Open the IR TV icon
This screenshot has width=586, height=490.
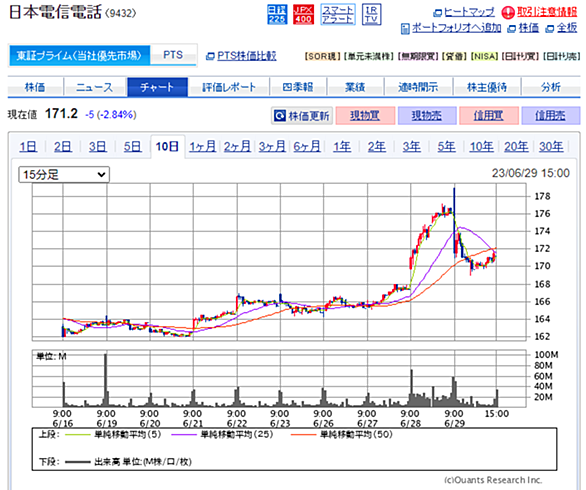point(371,15)
